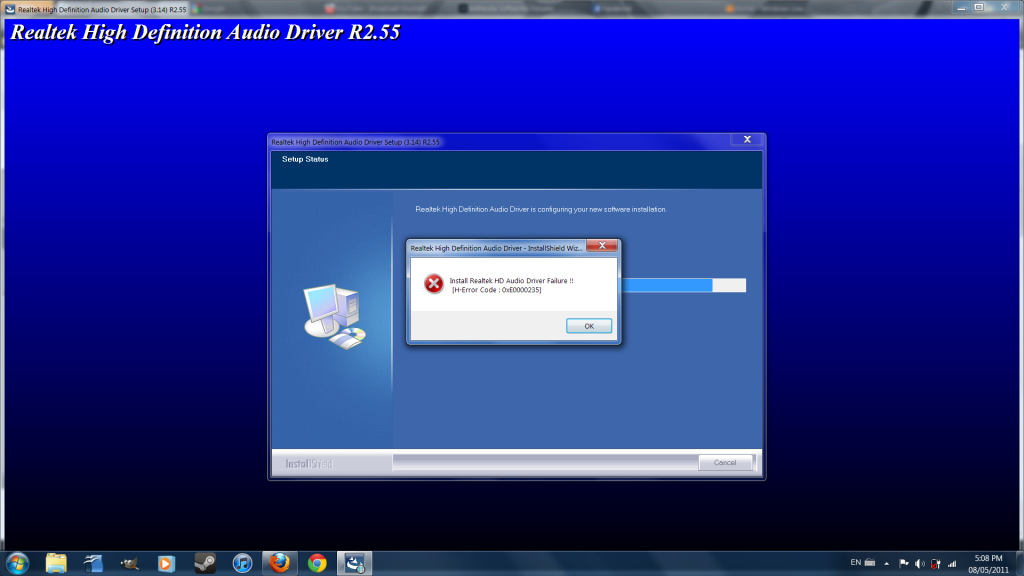Click the error dialog title bar text
Screen dimensions: 1024x576
pos(496,248)
